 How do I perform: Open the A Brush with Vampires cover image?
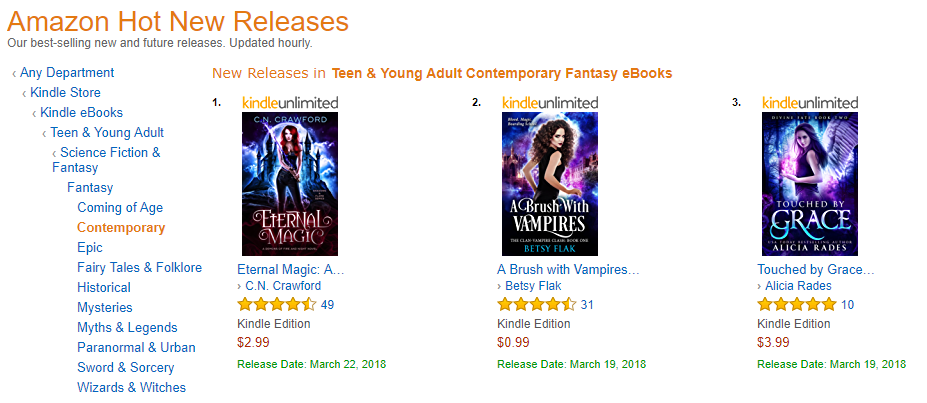point(549,184)
